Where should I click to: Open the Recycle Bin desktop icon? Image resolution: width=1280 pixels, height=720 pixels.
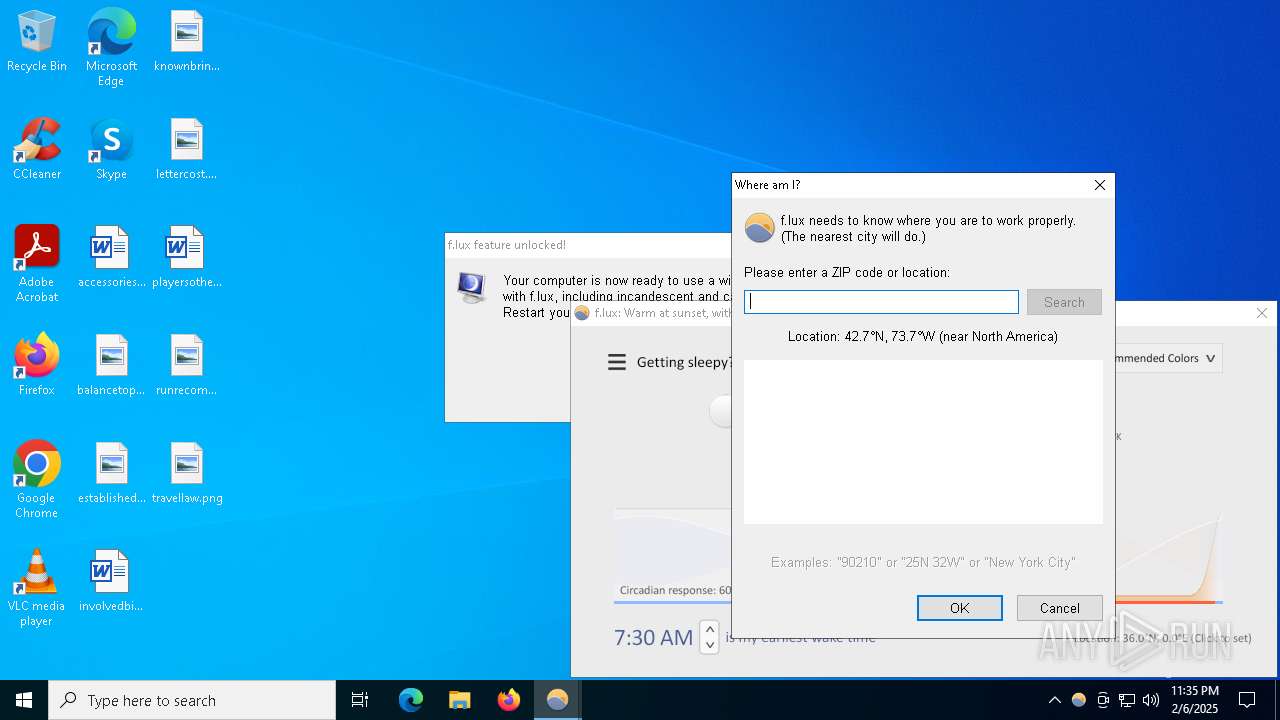coord(37,42)
